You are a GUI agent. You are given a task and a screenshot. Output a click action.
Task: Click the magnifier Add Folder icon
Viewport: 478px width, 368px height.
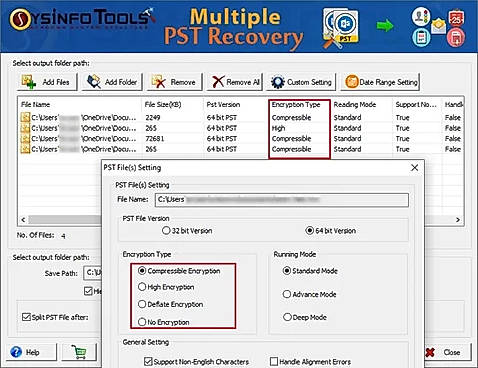[94, 82]
